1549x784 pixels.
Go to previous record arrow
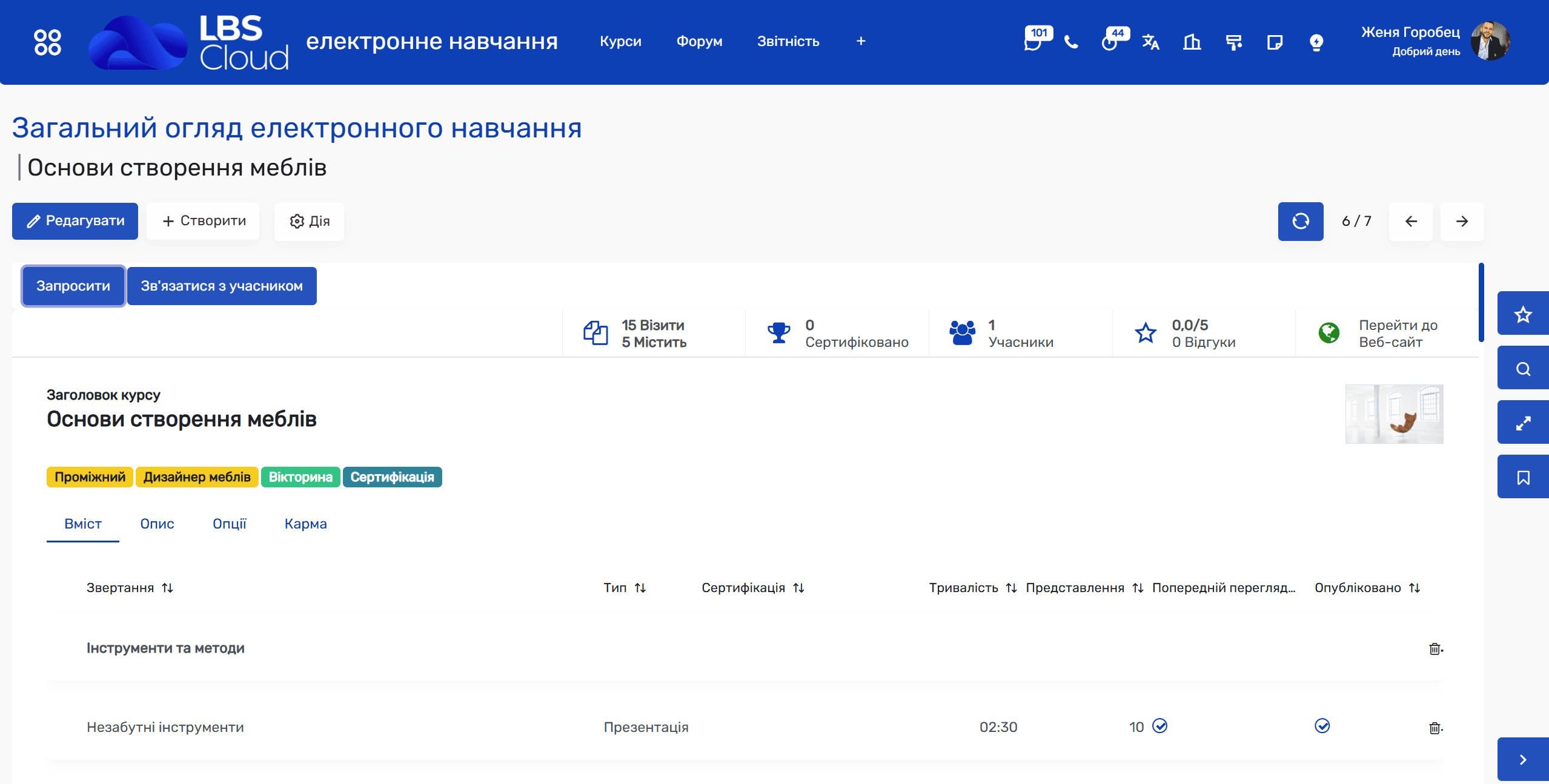pos(1410,221)
